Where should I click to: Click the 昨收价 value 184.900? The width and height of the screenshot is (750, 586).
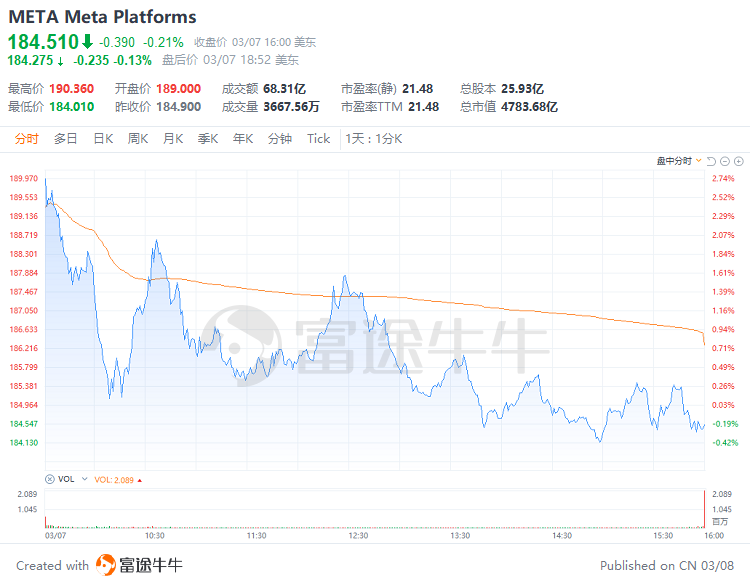(178, 107)
